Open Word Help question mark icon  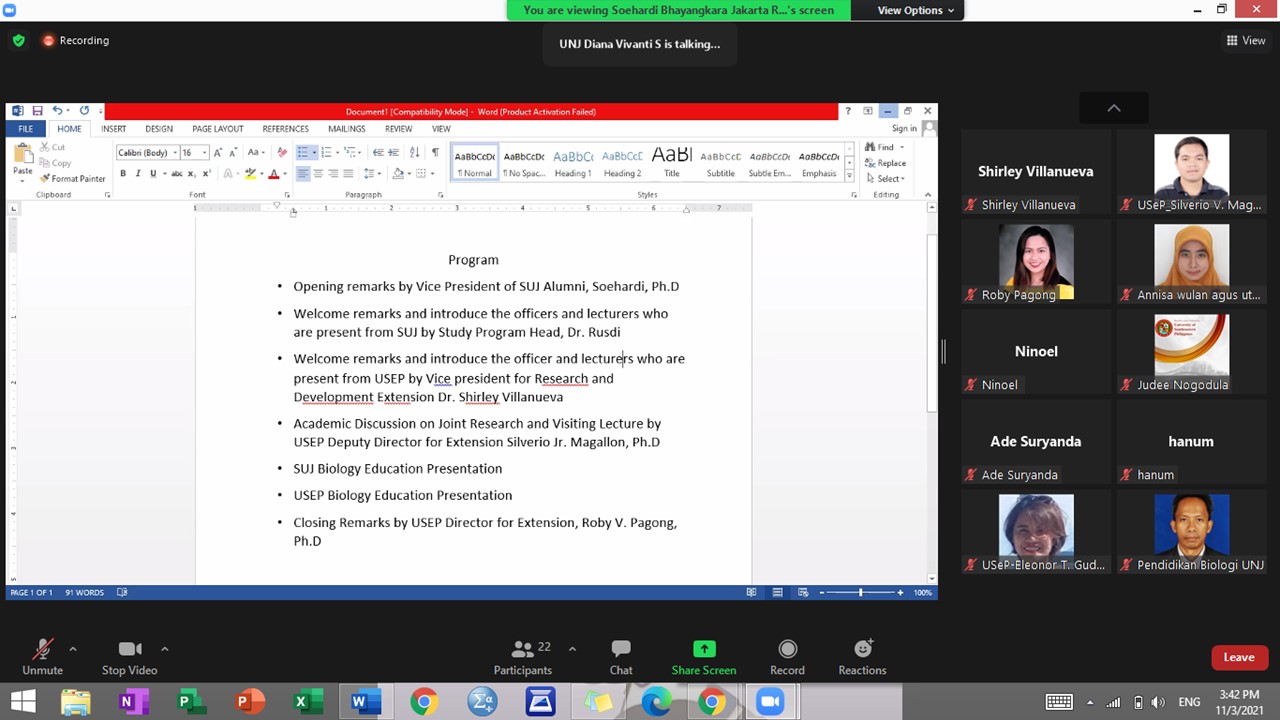tap(848, 111)
